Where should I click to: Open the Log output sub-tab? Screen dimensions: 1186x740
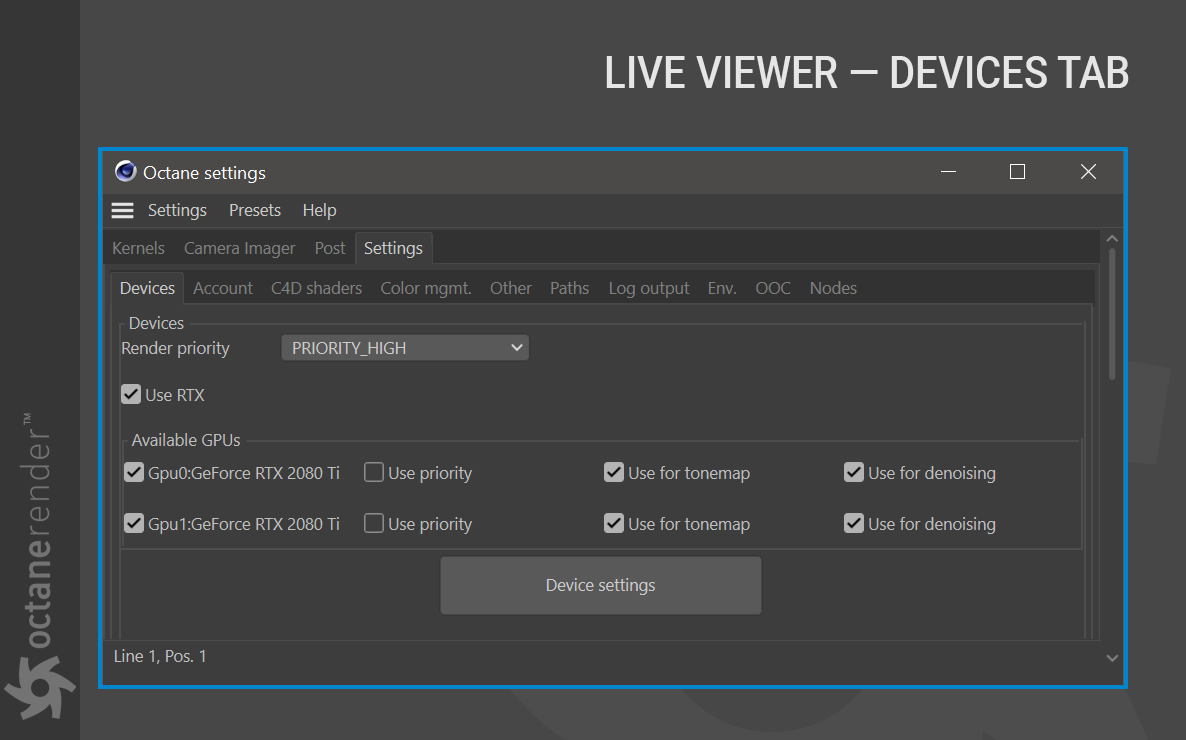pos(649,288)
